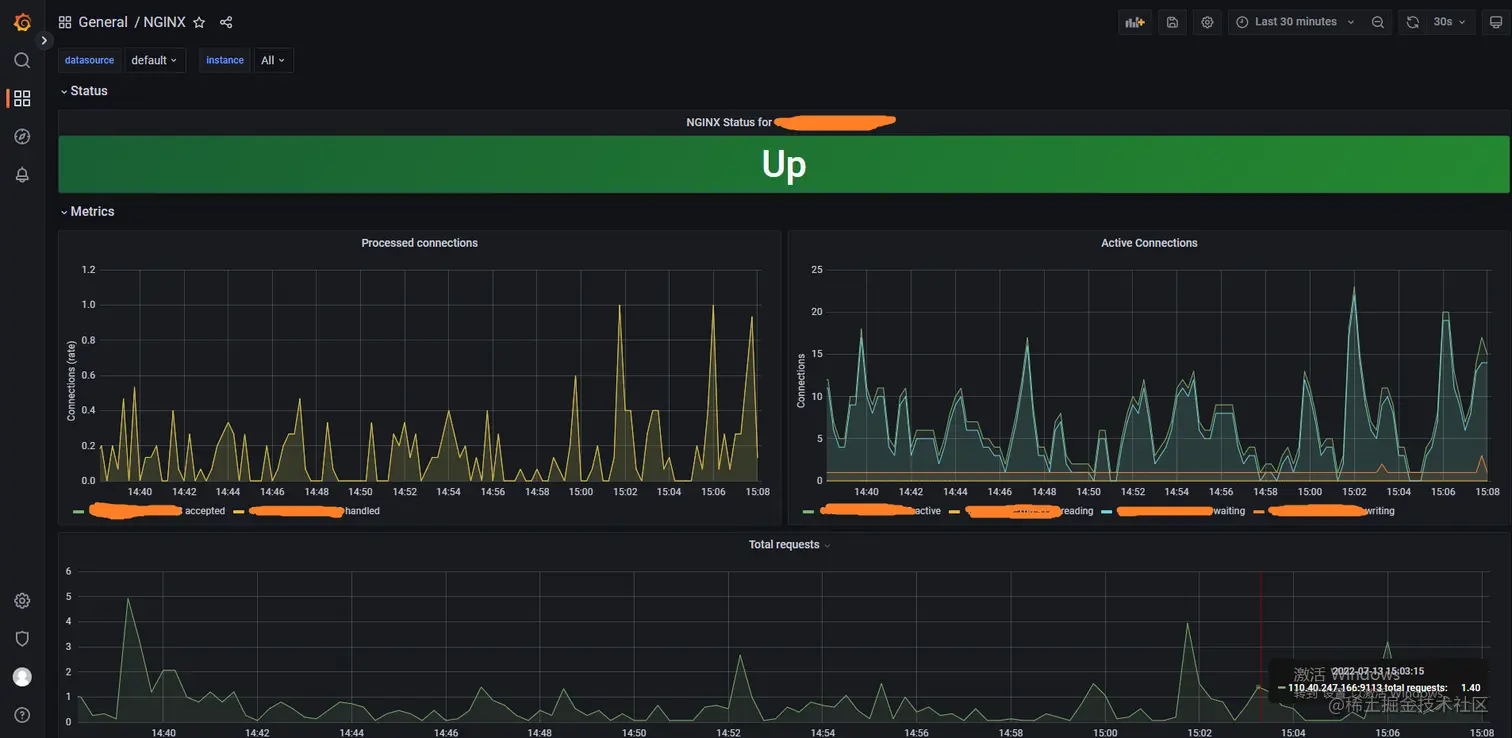Star the NGINX dashboard
The image size is (1512, 738).
(x=199, y=22)
